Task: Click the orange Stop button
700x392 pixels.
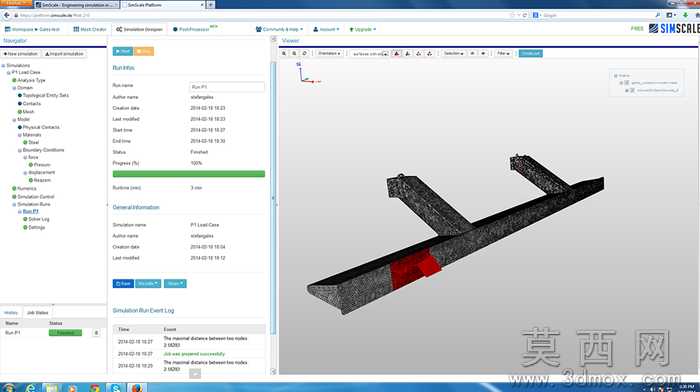Action: (144, 51)
